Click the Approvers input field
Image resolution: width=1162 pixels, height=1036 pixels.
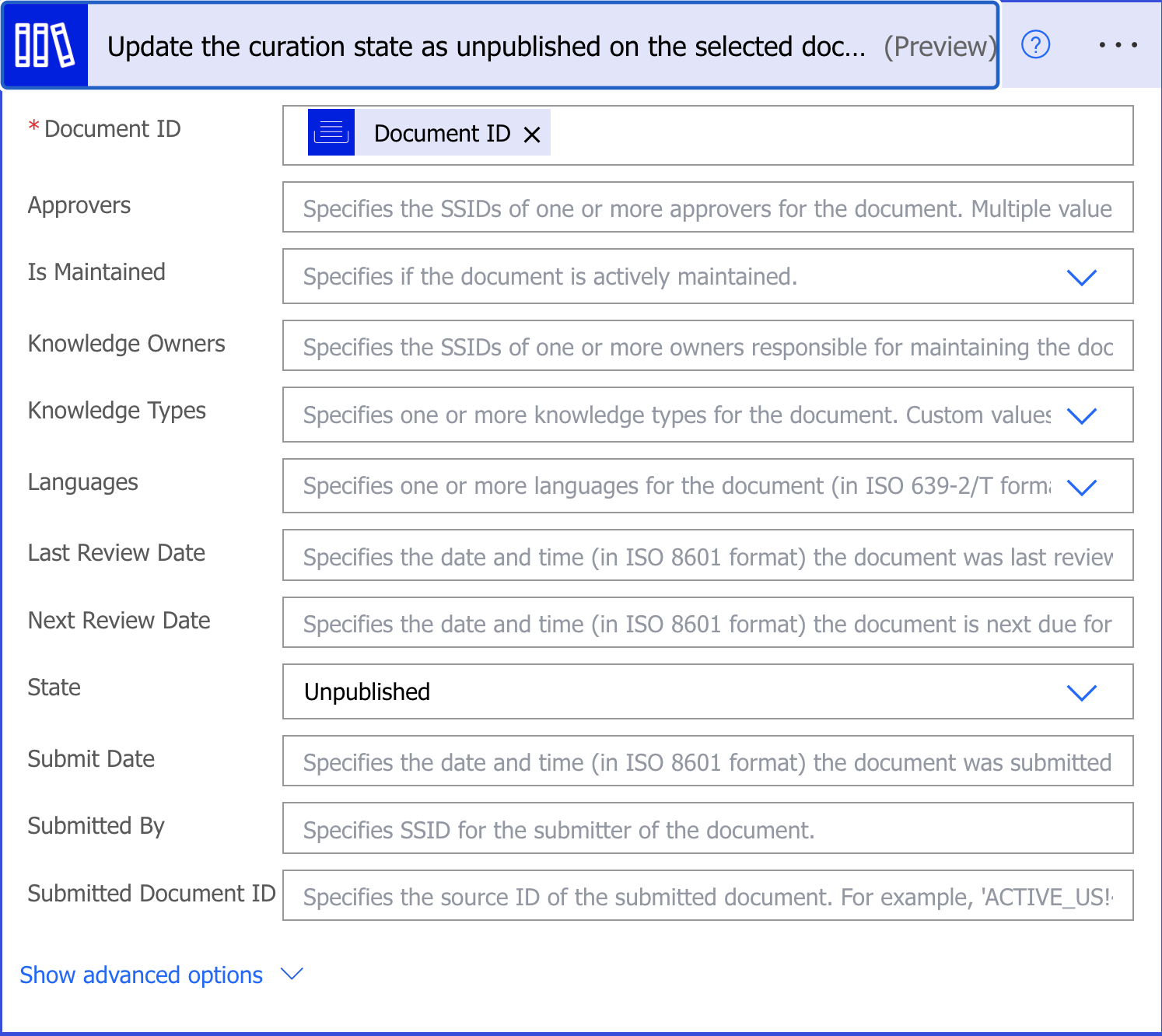tap(706, 208)
